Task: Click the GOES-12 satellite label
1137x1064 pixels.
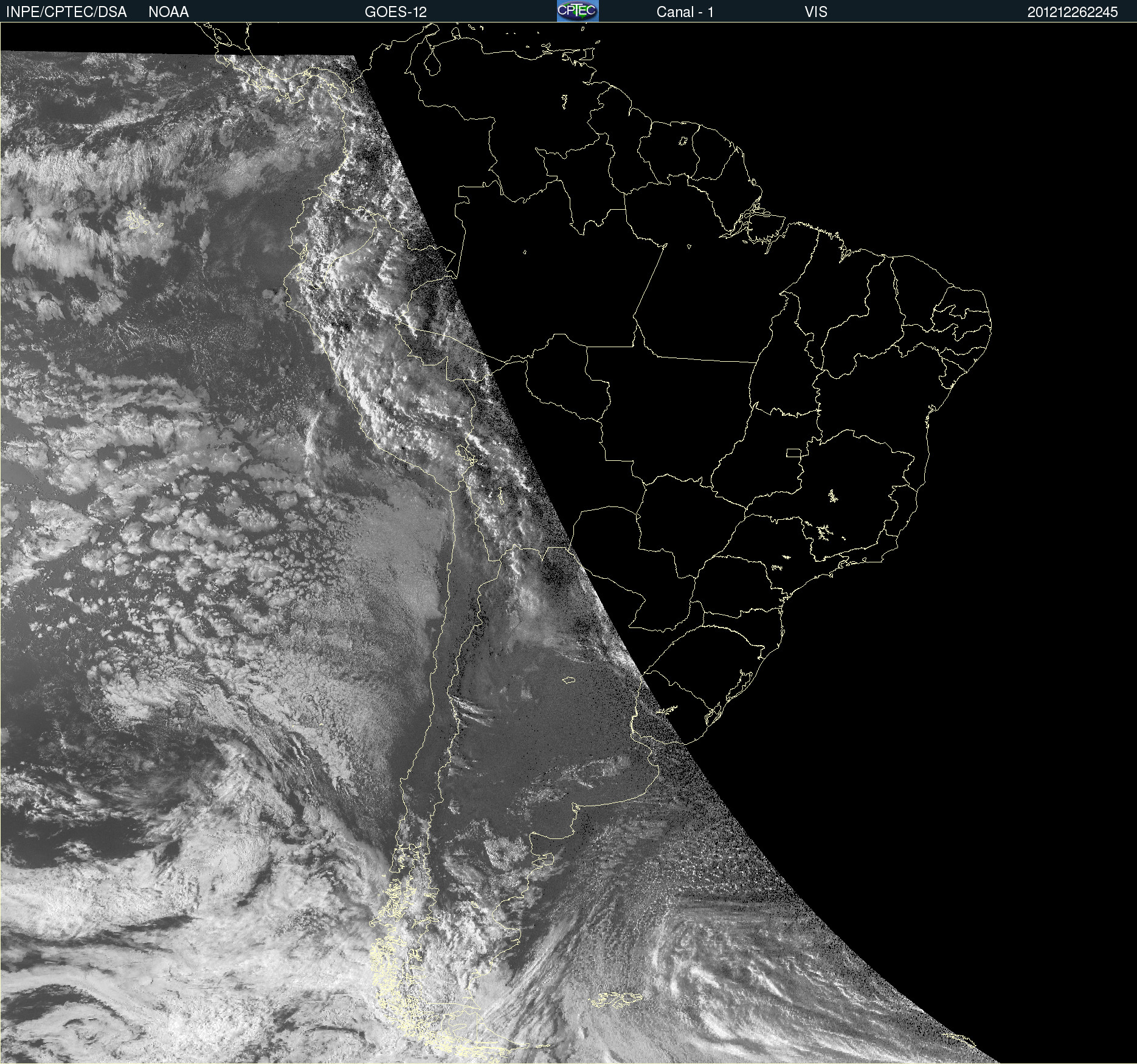Action: 396,12
